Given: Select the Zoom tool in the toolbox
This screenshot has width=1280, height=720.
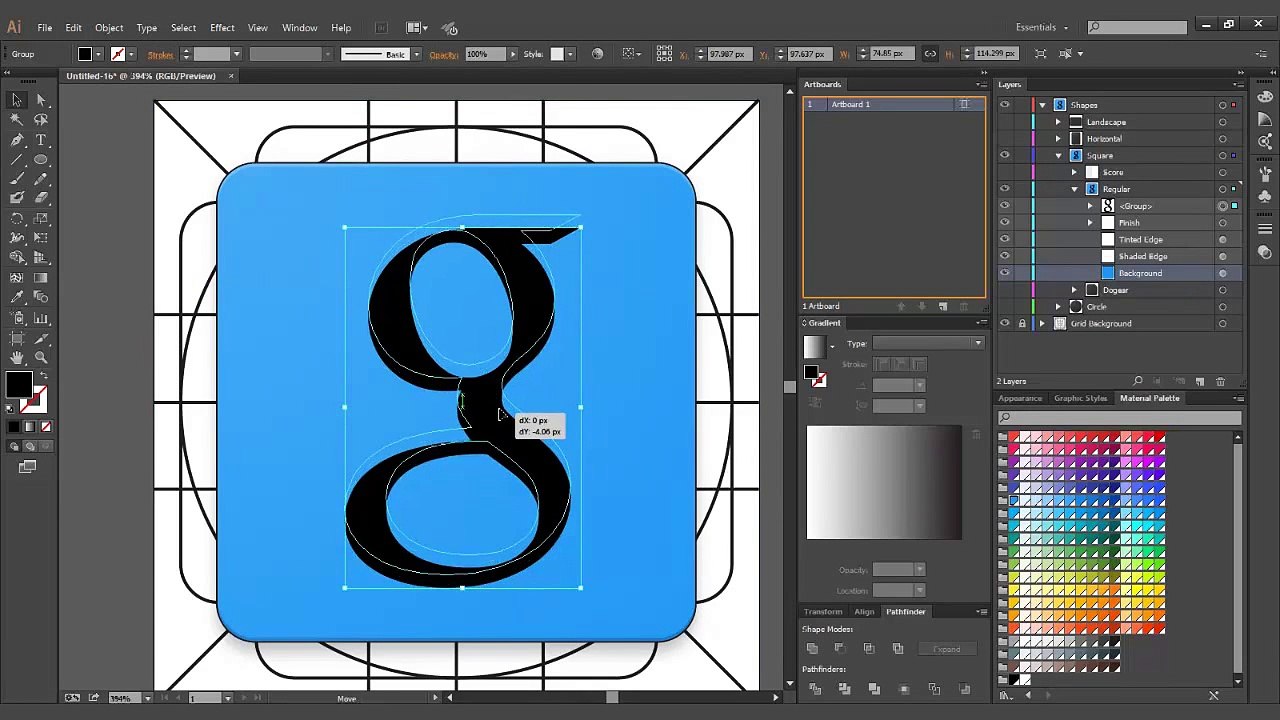Looking at the screenshot, I should point(41,358).
